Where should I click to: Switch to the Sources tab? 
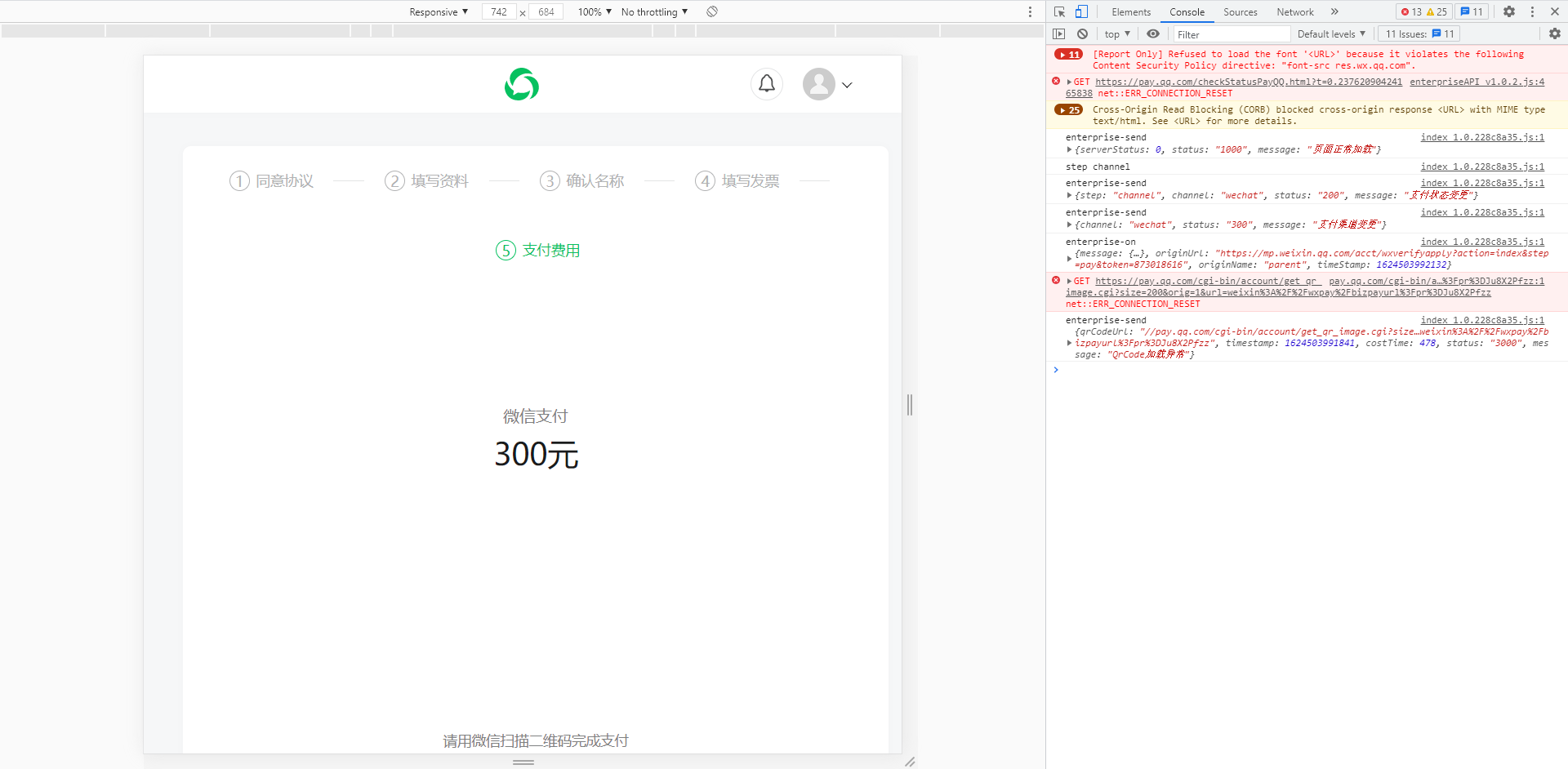[1241, 11]
